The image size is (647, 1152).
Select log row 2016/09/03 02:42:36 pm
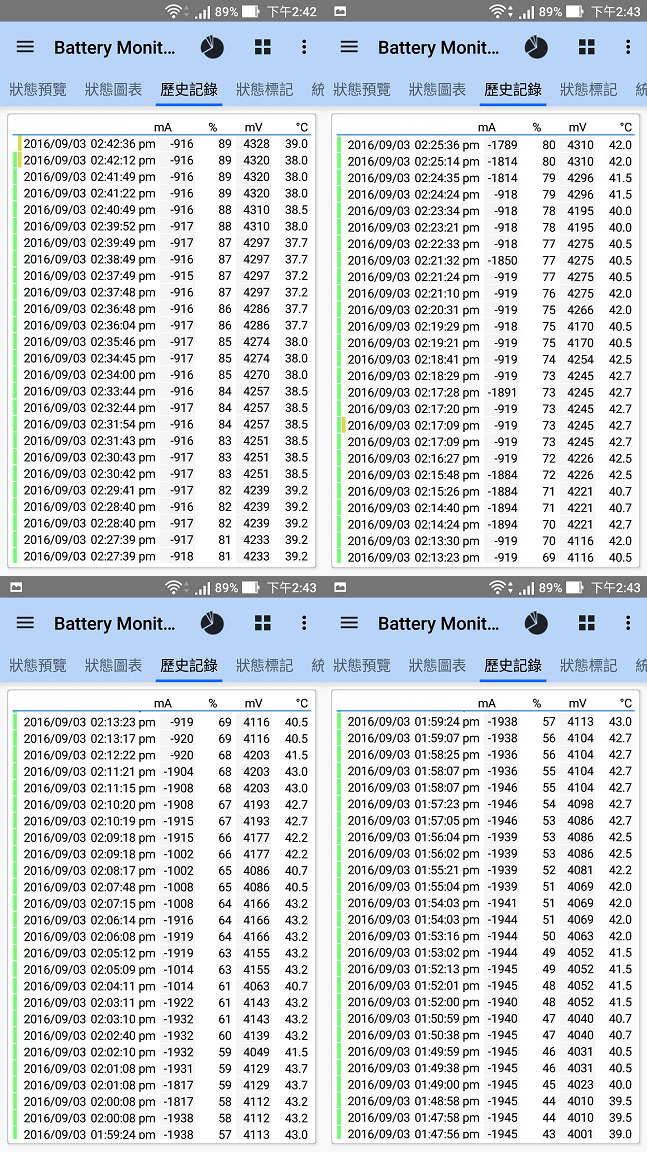click(x=162, y=143)
